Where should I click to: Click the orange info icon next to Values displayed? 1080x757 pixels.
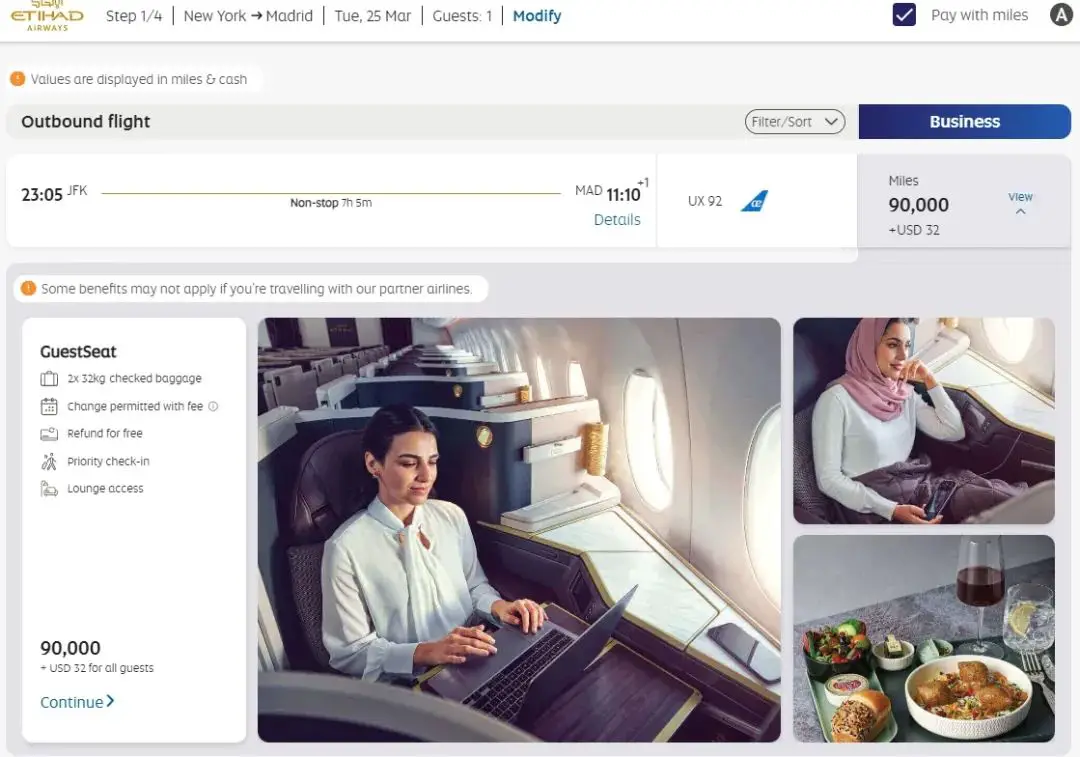click(18, 79)
